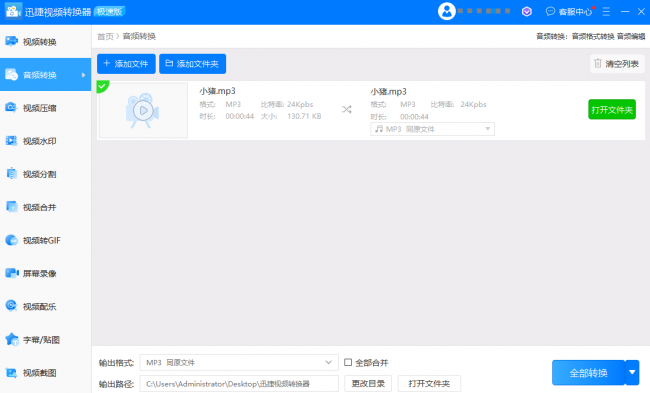Click the 字幕/贴图 star icon

pos(12,339)
